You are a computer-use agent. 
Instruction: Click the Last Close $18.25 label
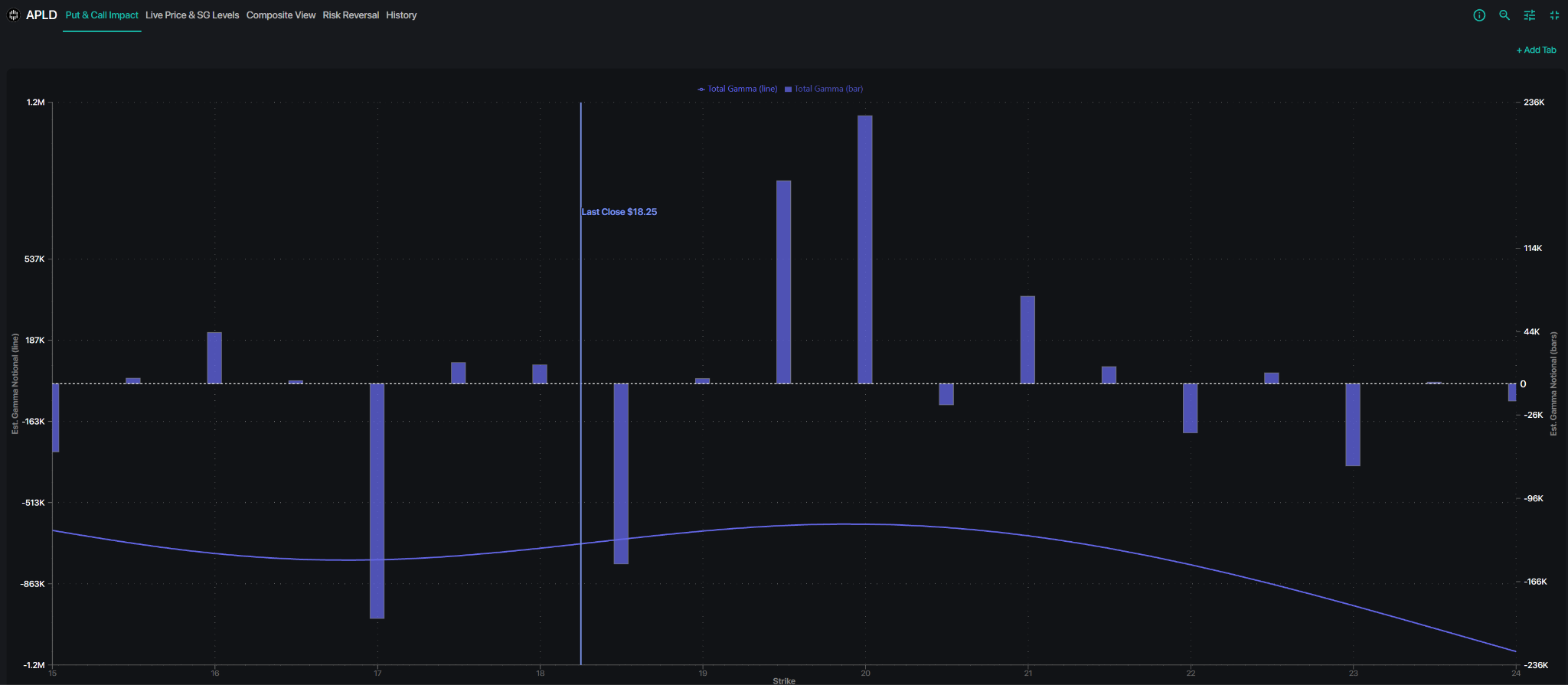(619, 212)
